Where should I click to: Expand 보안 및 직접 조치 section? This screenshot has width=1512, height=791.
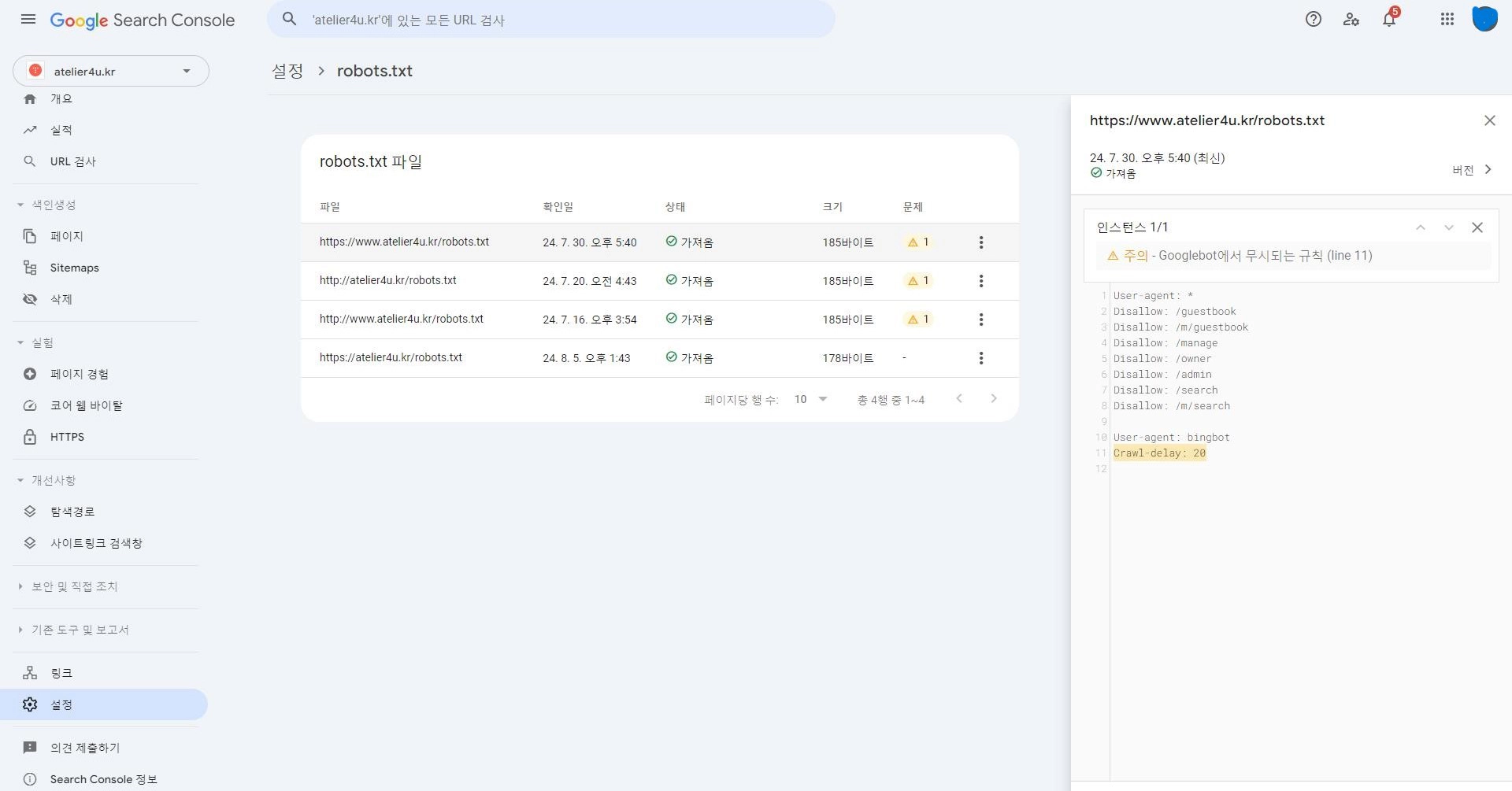(x=68, y=586)
